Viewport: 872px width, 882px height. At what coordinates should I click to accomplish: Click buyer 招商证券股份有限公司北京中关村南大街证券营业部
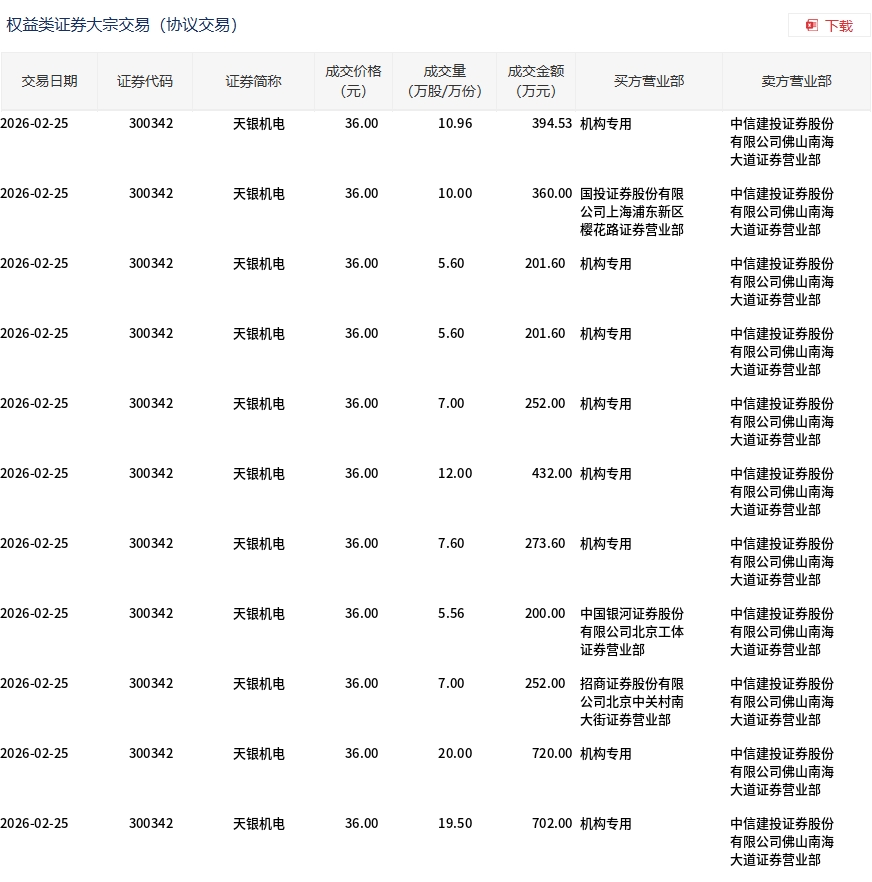point(632,702)
